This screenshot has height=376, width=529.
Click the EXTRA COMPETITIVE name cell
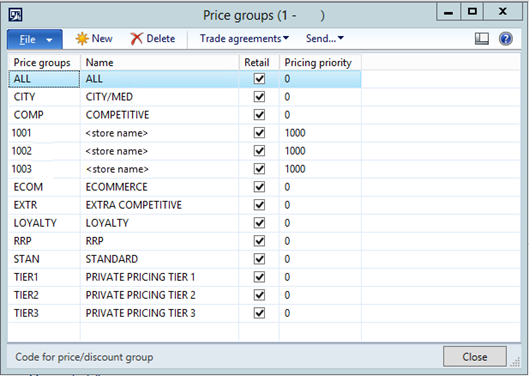pos(160,205)
